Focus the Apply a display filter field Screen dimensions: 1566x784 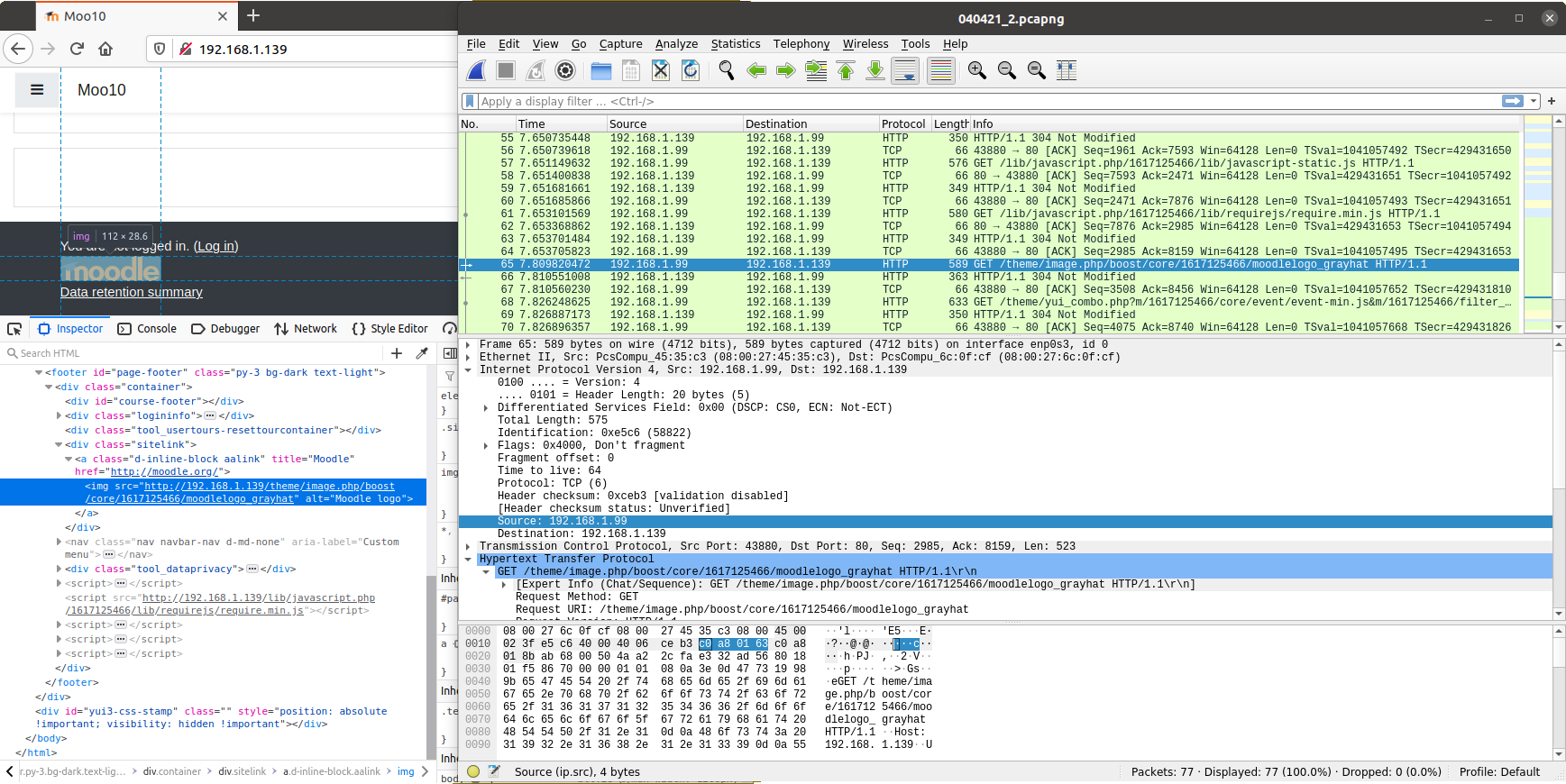[987, 101]
